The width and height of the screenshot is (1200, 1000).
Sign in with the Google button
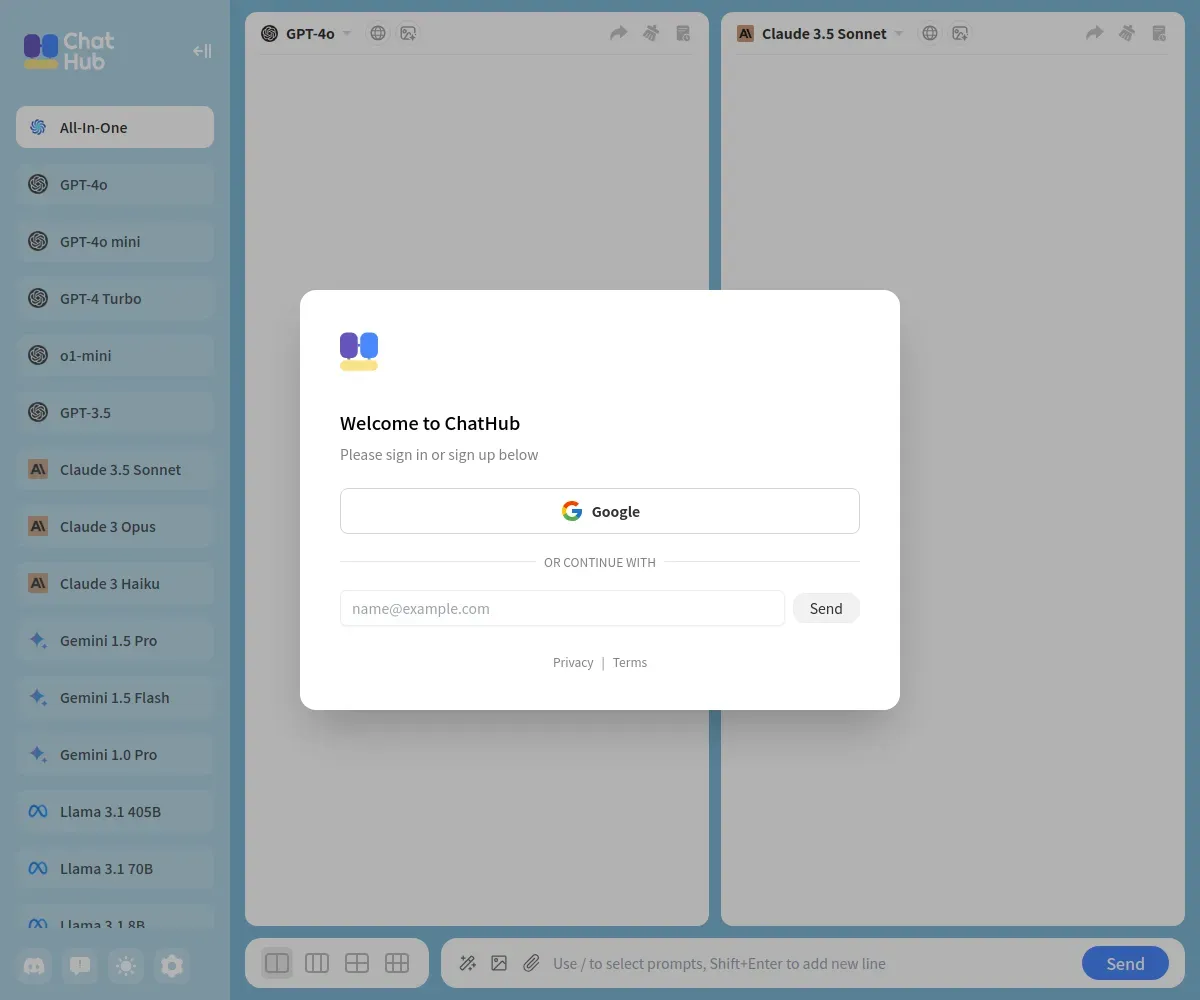(x=600, y=511)
